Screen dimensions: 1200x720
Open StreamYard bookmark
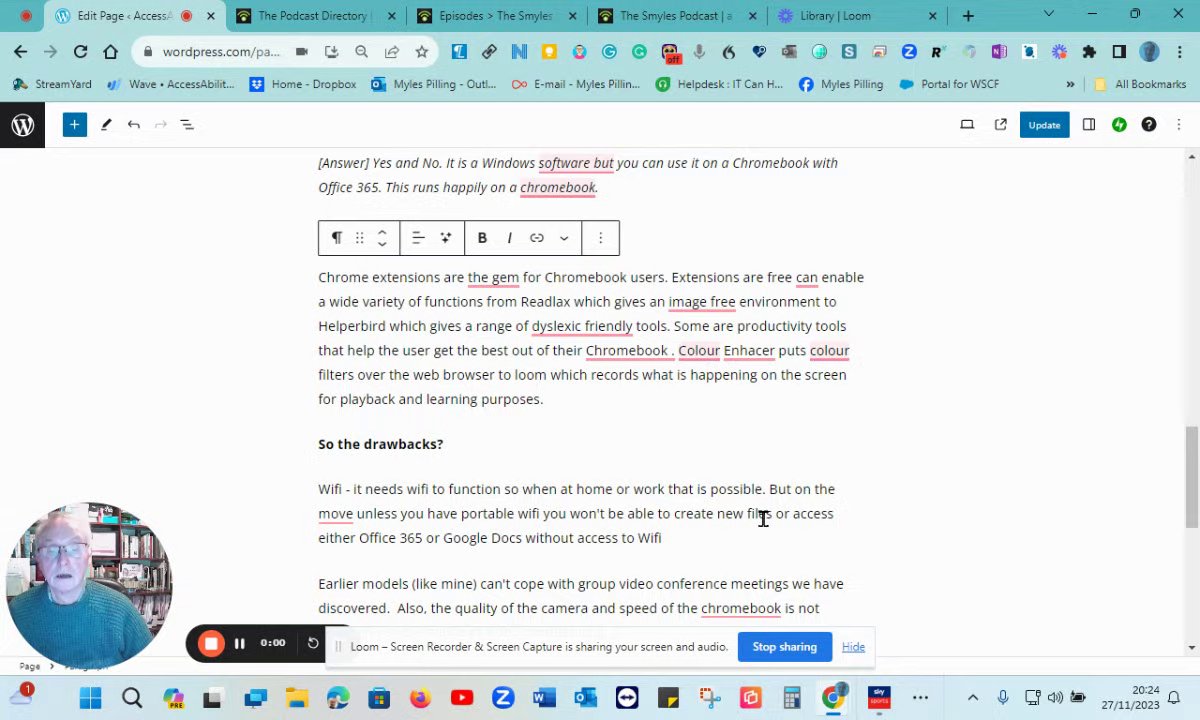point(54,85)
